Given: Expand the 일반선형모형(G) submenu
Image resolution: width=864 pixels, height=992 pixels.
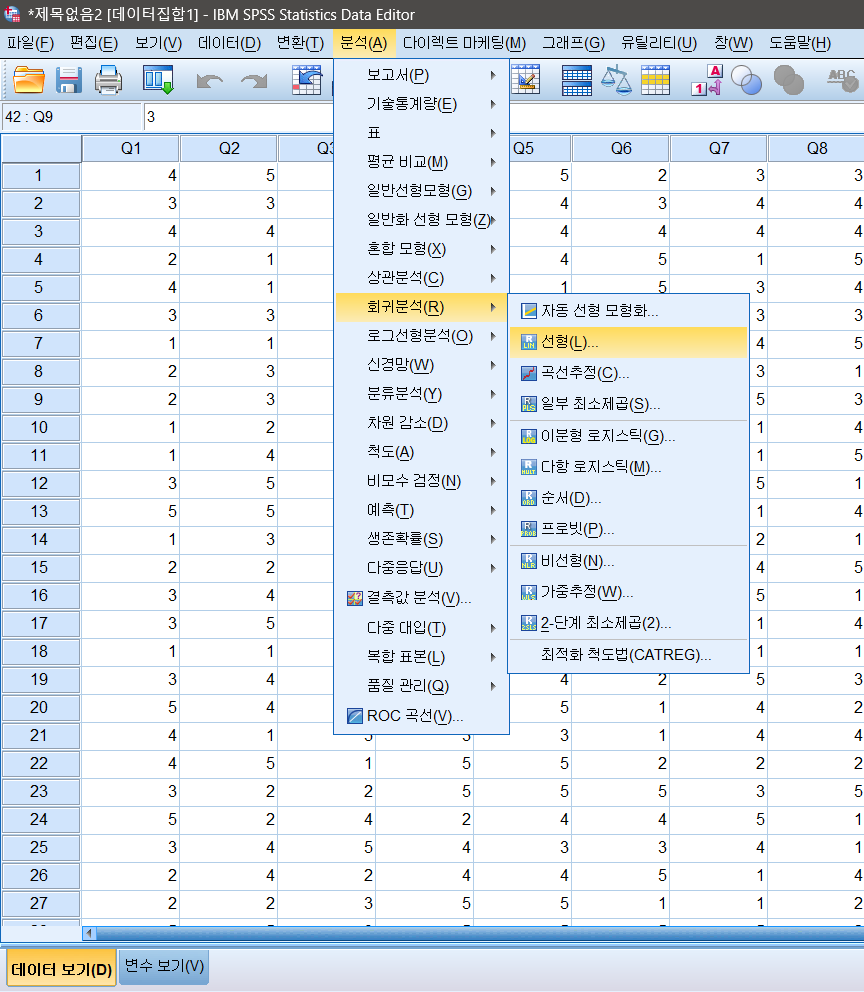Looking at the screenshot, I should pos(421,191).
